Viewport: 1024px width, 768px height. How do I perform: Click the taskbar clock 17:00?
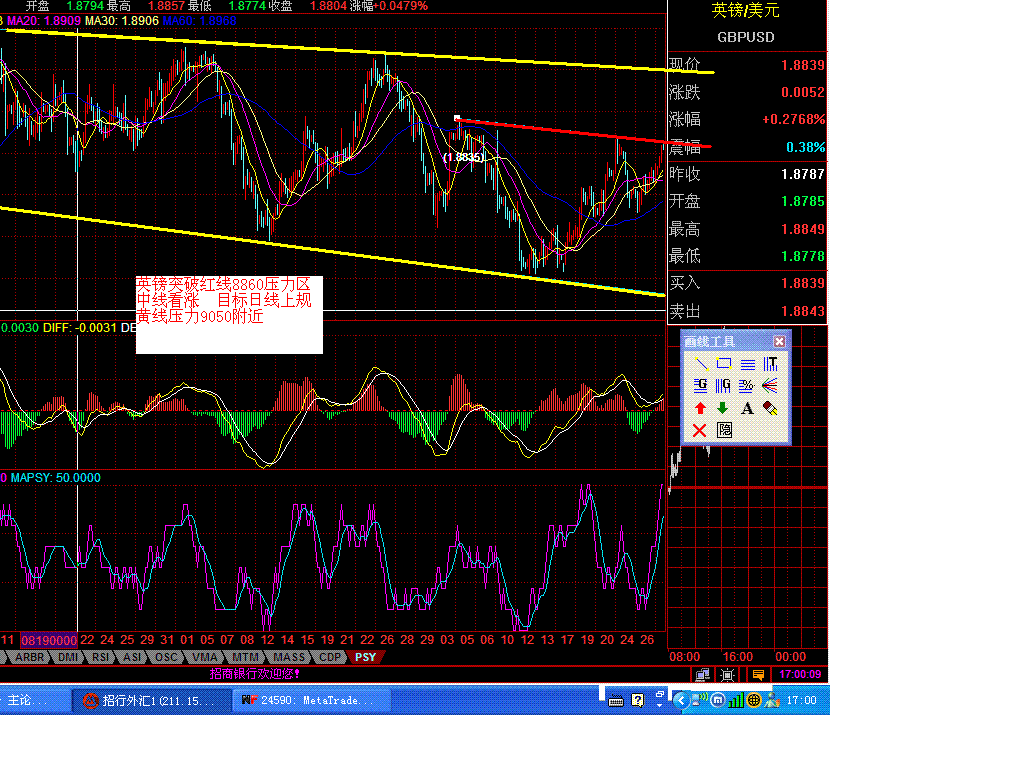click(x=801, y=701)
